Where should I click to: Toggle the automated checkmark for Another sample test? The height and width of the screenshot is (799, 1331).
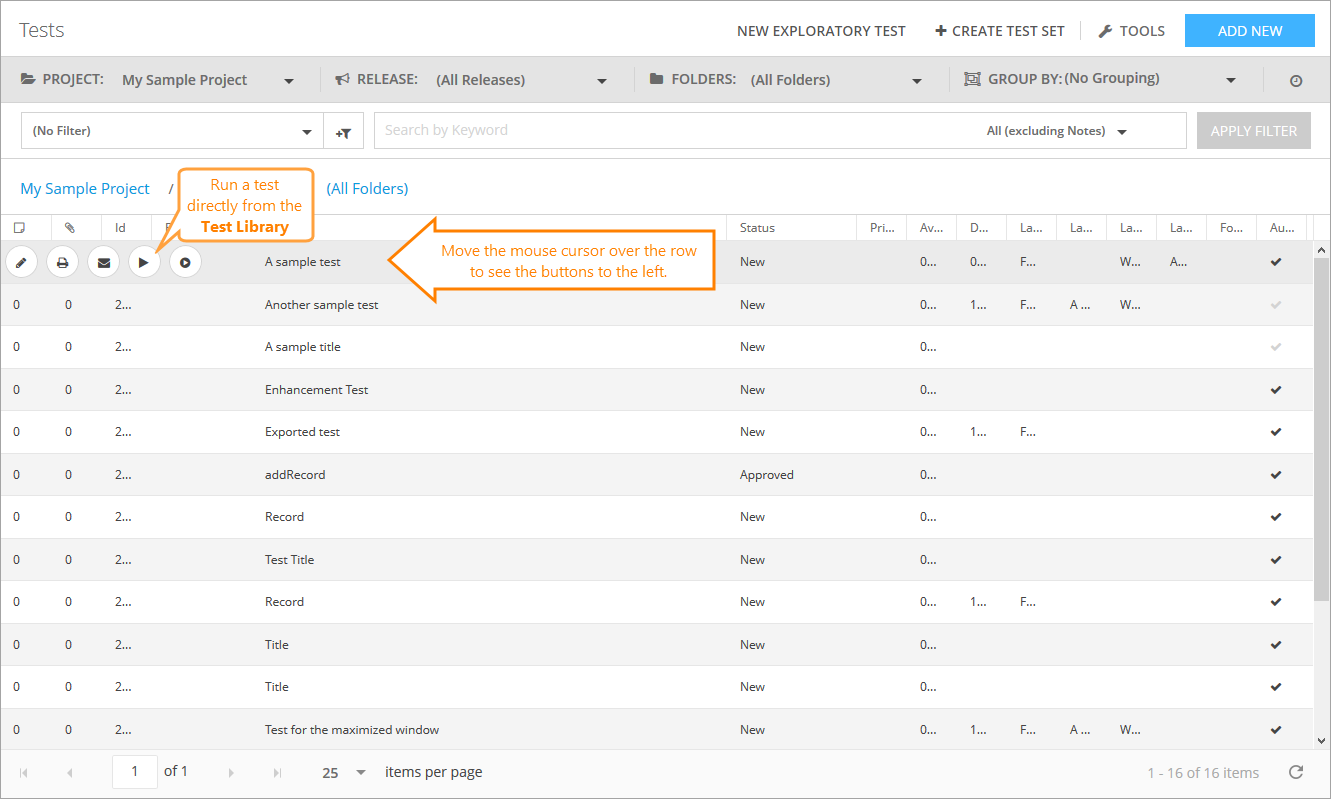tap(1275, 305)
